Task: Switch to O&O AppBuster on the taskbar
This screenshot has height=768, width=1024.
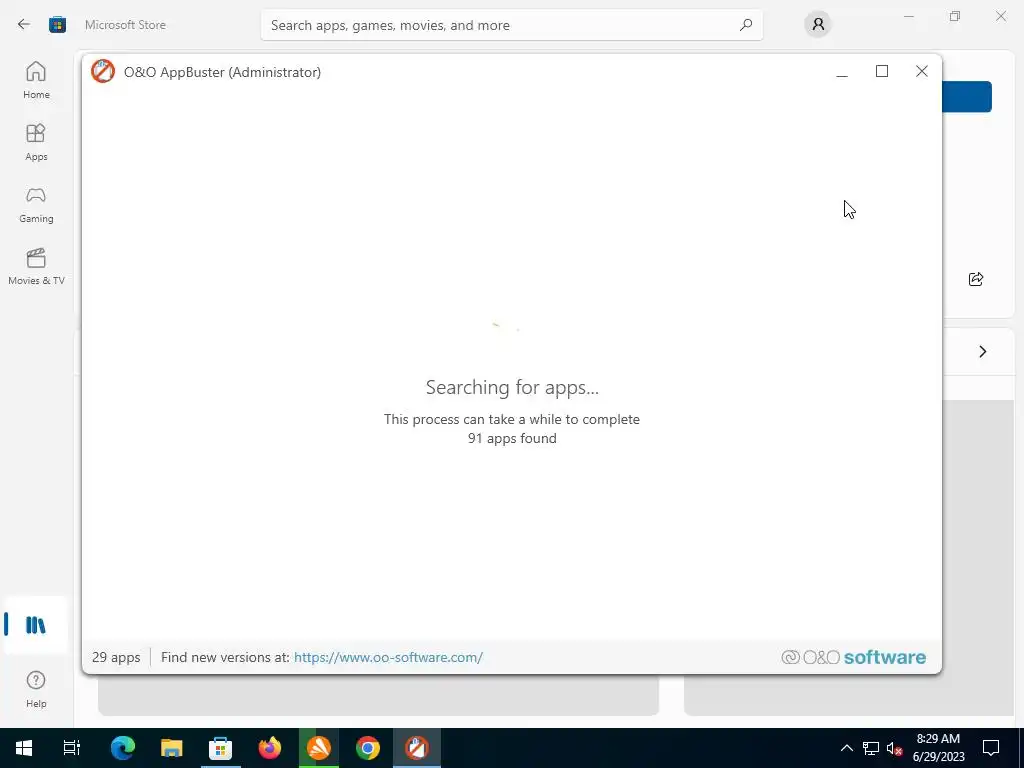Action: (x=417, y=748)
